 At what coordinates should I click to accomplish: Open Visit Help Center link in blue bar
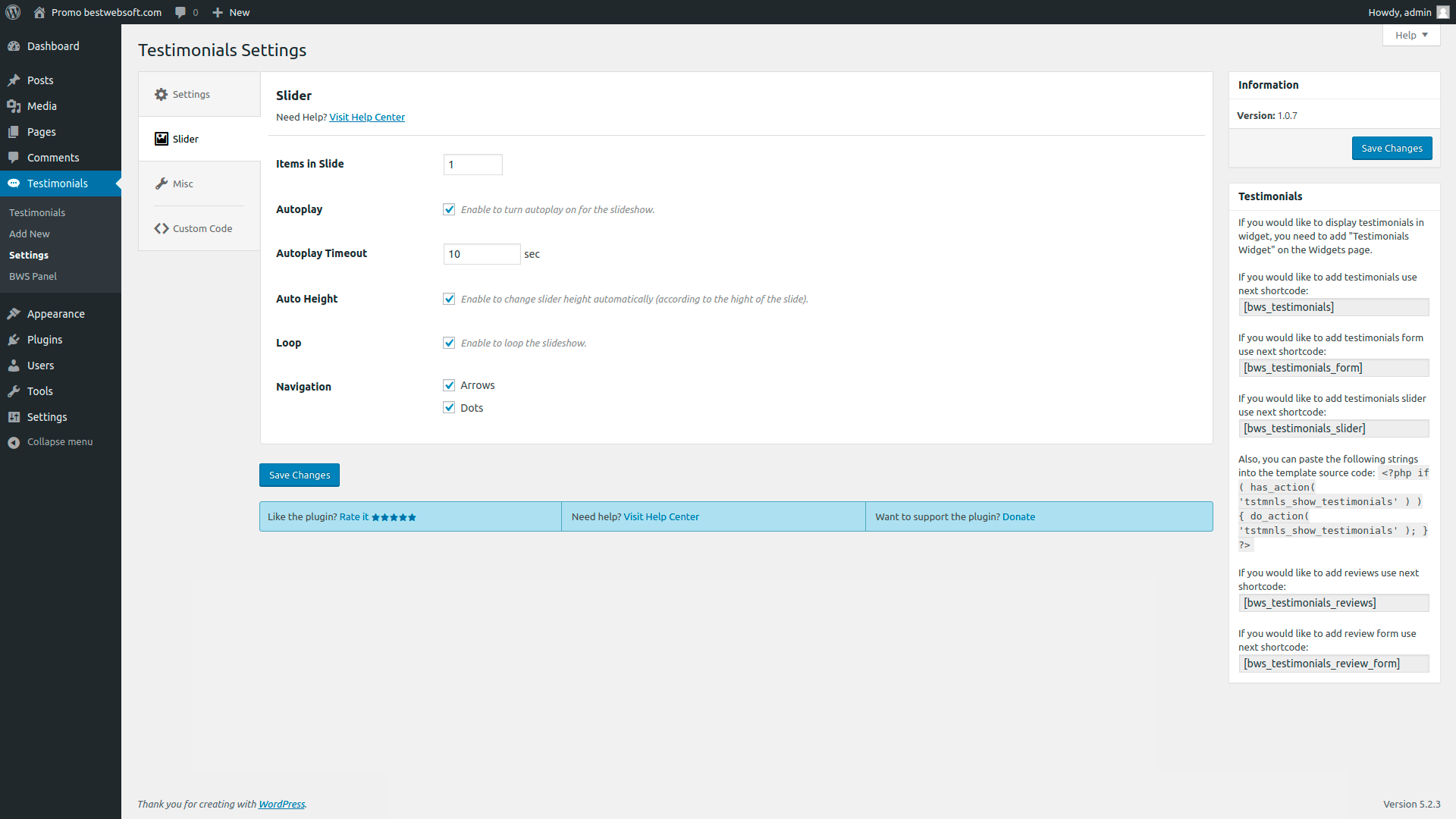coord(661,517)
